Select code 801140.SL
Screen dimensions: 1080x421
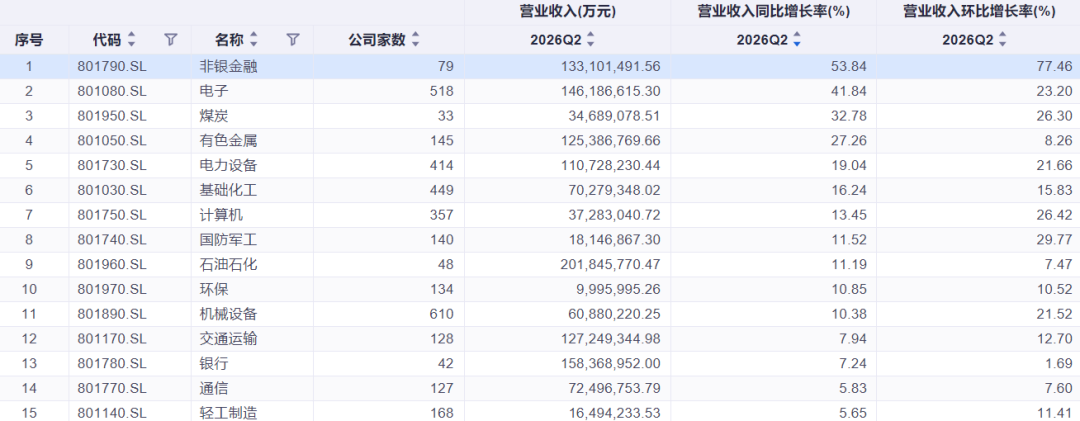(x=112, y=413)
